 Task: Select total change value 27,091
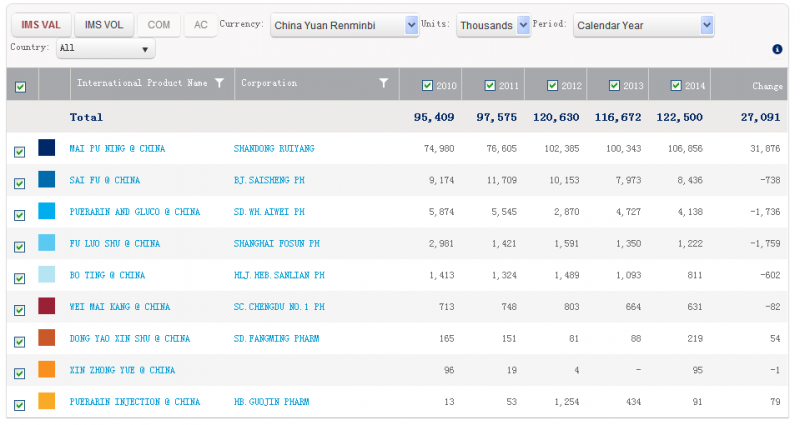760,117
